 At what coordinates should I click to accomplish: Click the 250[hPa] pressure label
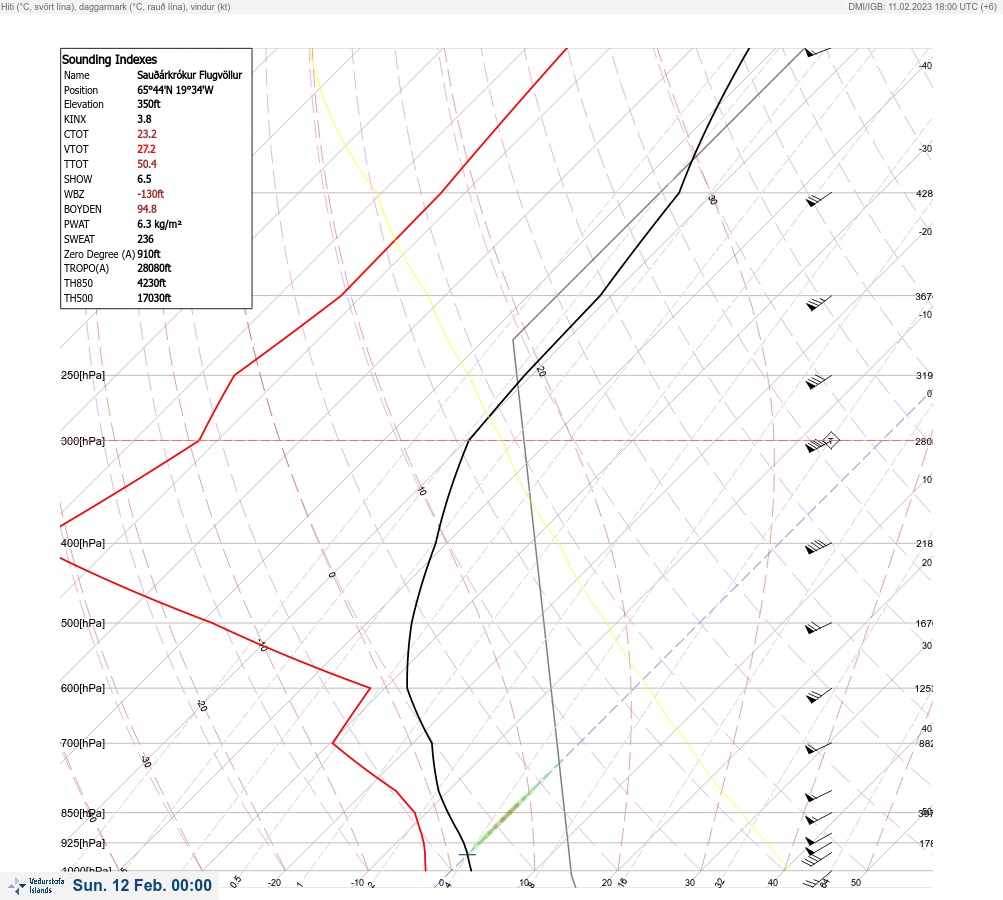coord(83,375)
